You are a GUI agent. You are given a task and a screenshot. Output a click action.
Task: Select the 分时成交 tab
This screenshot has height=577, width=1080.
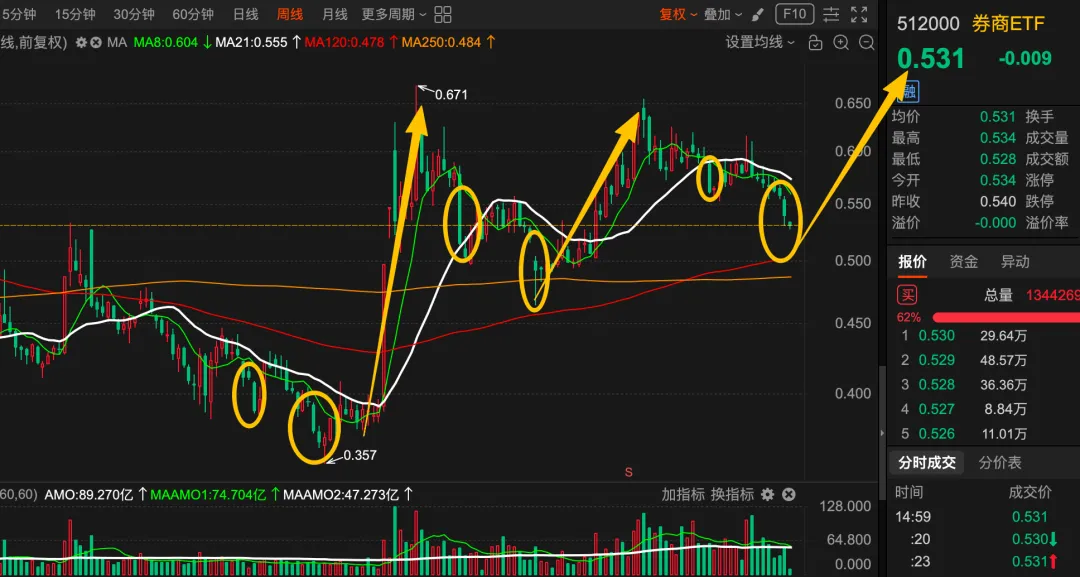(x=927, y=463)
